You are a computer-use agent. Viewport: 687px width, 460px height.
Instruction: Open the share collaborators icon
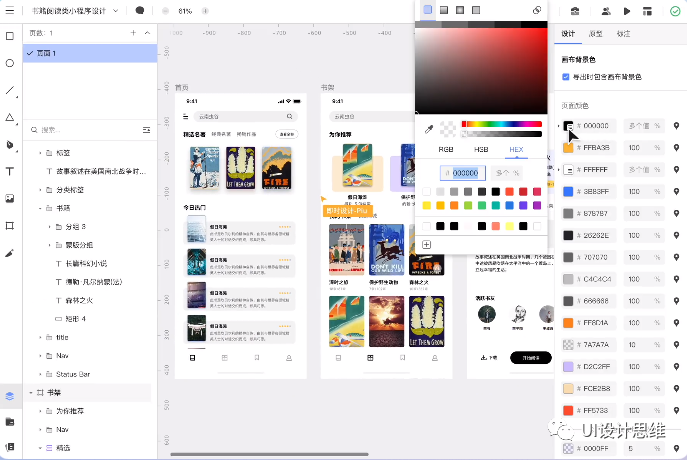pos(606,11)
